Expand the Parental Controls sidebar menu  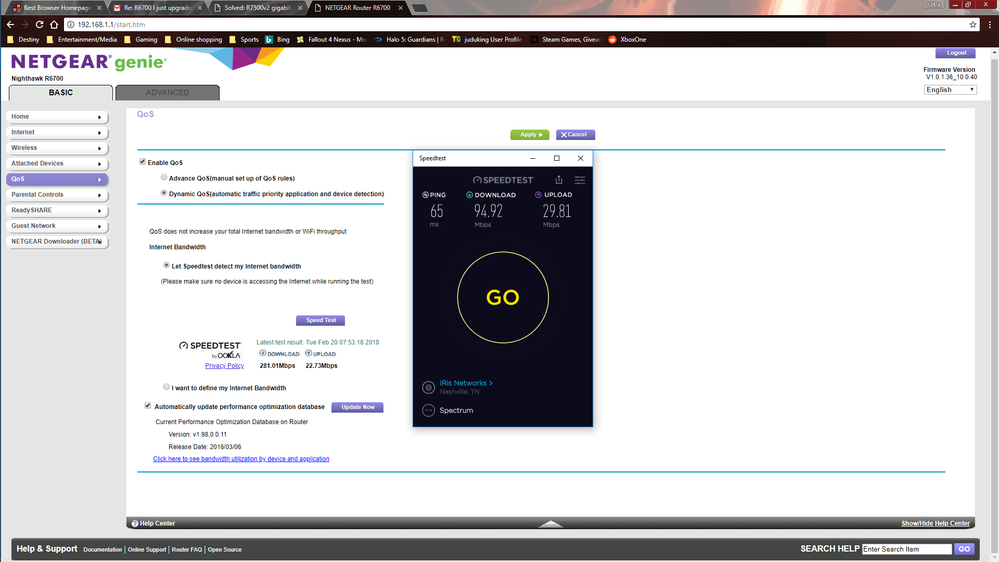click(x=57, y=195)
